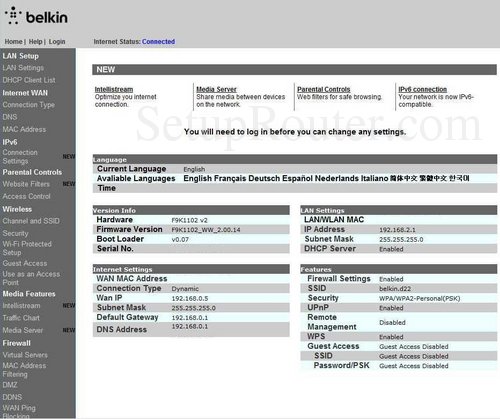Select Deutsch language
500x419 pixels.
(x=264, y=178)
